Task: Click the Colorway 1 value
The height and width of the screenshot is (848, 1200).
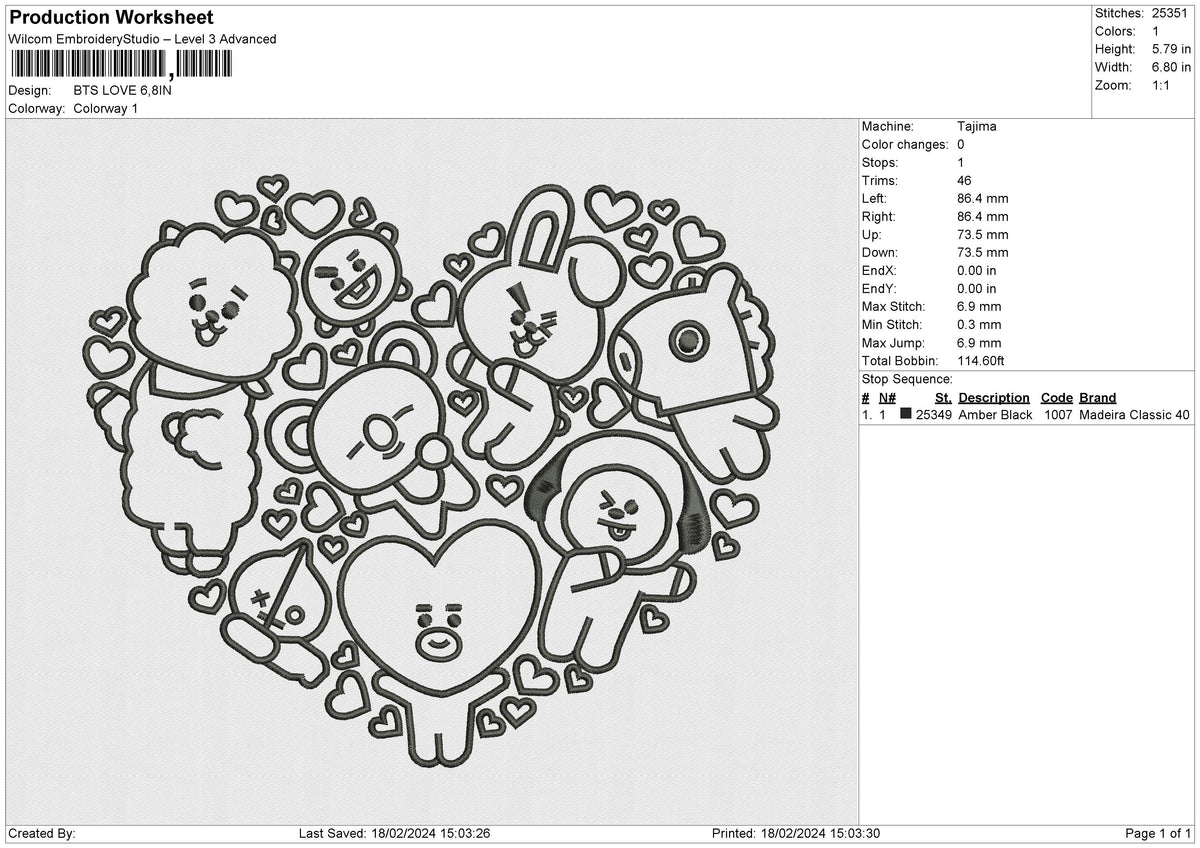Action: point(106,108)
